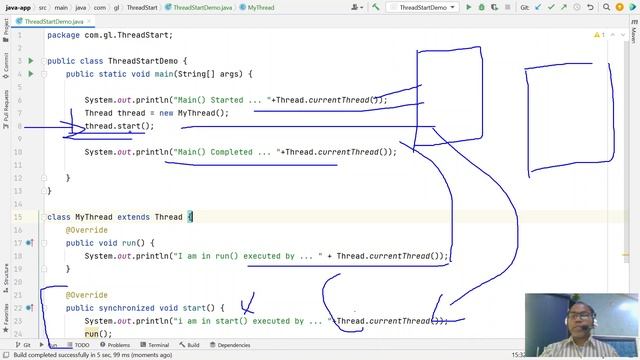640x360 pixels.
Task: Open the Structure tool window button
Action: [x=6, y=278]
